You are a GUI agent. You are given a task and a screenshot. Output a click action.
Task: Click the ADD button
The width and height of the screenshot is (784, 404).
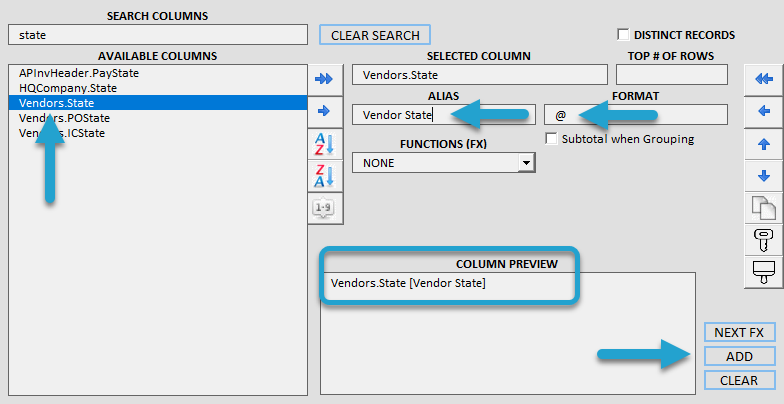coord(739,356)
